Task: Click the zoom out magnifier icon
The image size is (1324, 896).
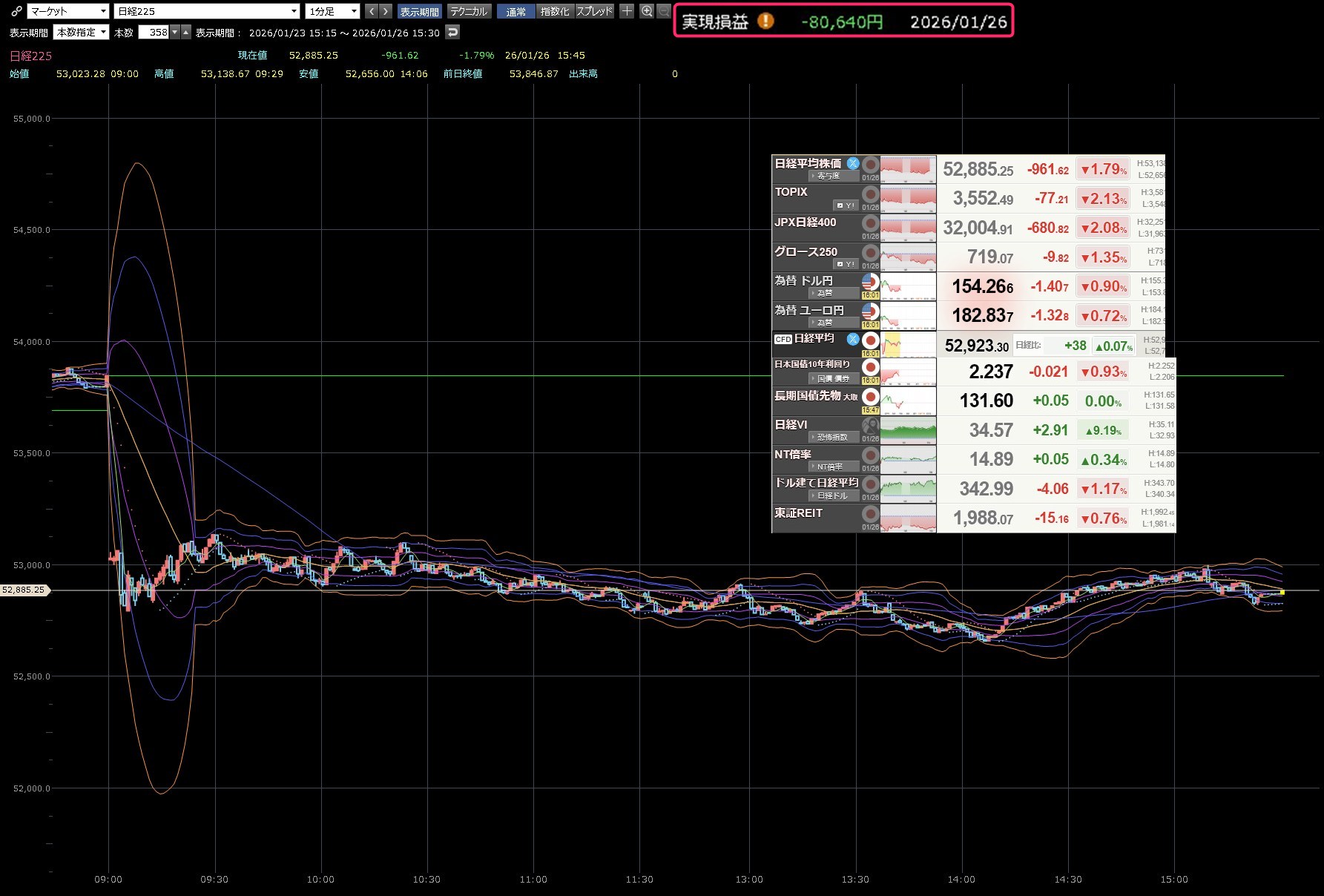Action: (664, 11)
